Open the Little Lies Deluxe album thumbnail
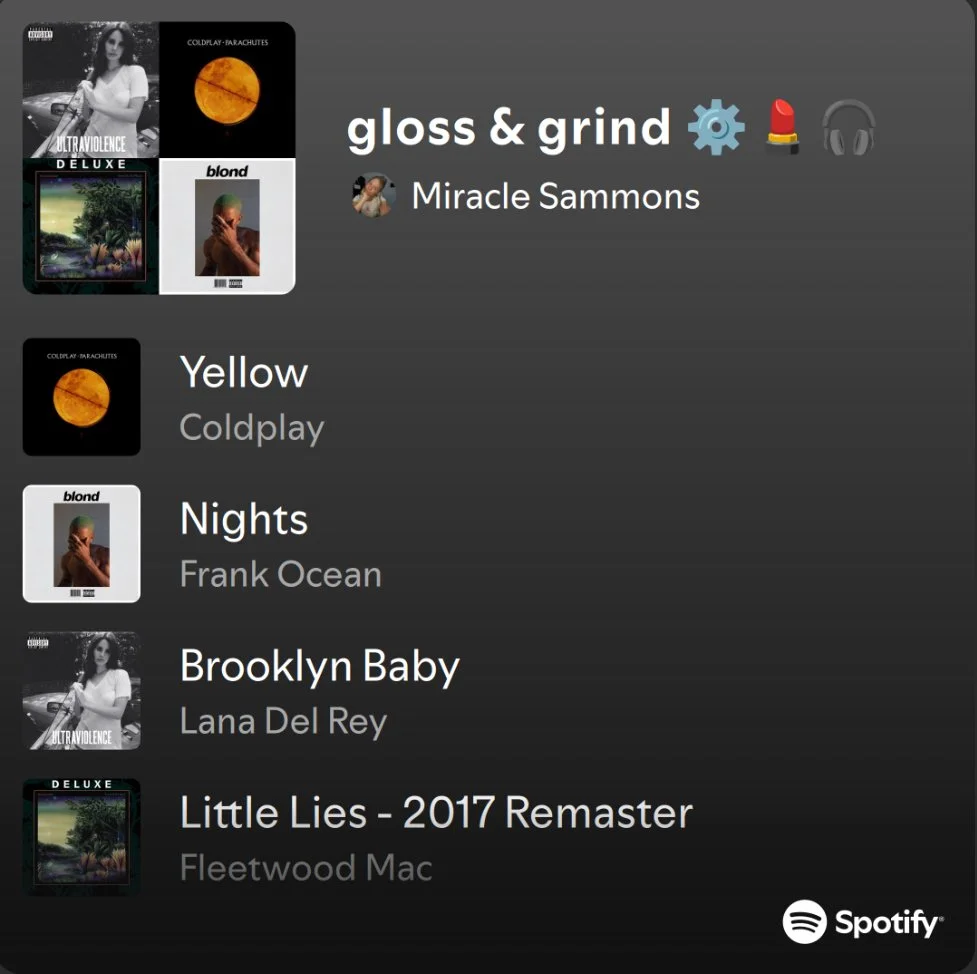The width and height of the screenshot is (977, 974). coord(82,838)
